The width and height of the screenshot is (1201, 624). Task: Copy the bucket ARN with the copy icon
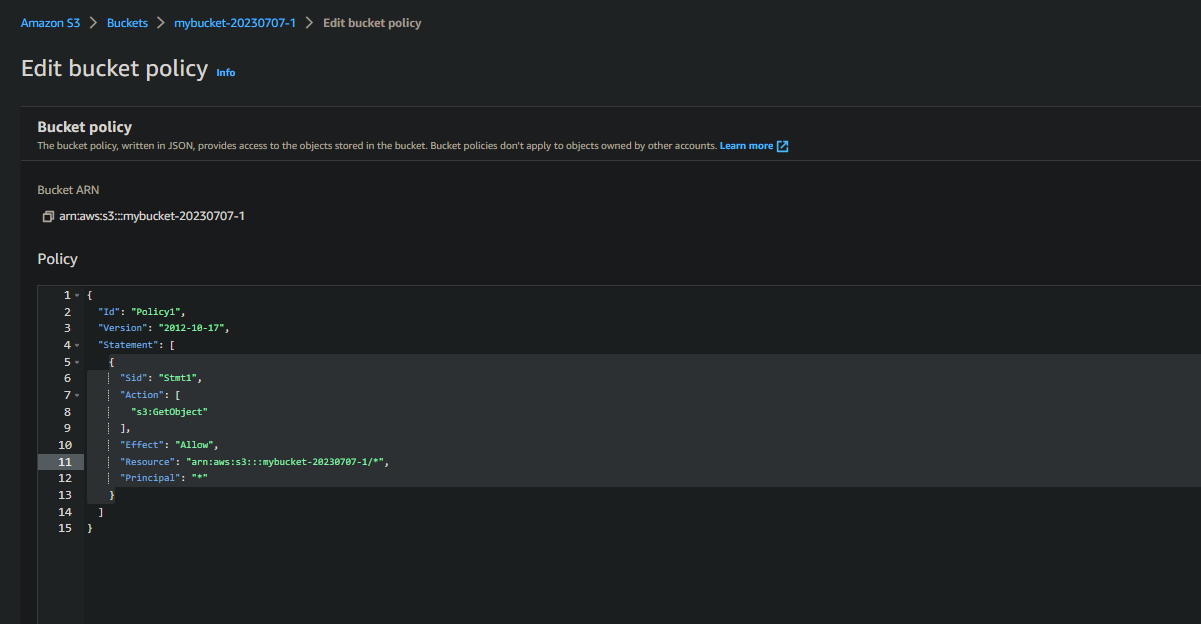click(48, 216)
